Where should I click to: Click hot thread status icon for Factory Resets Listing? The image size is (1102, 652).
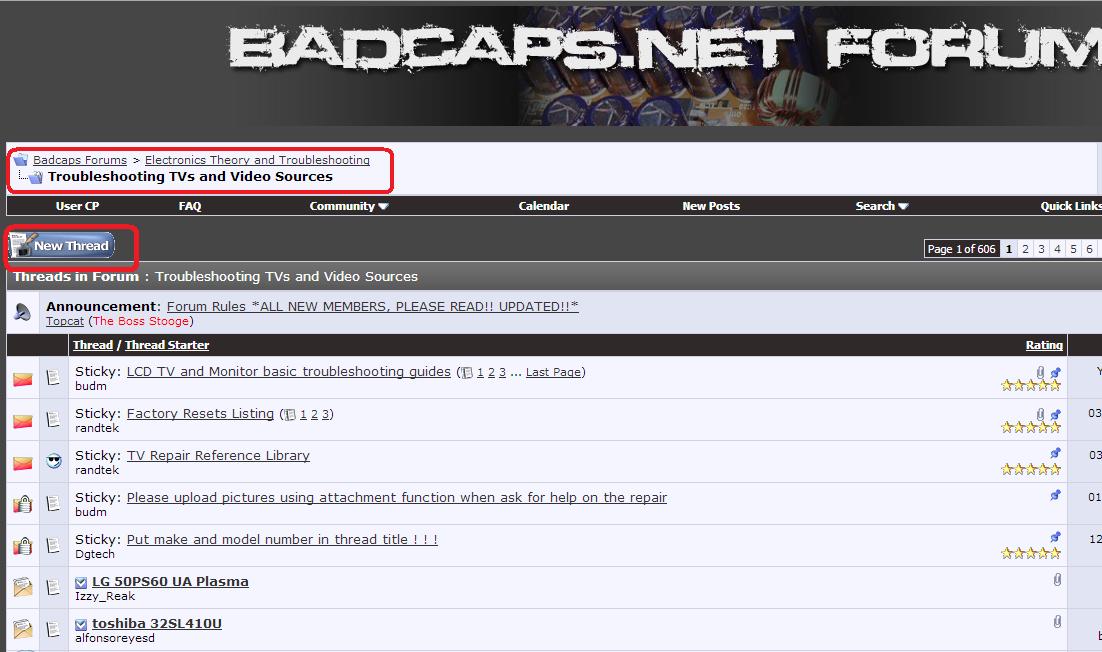pos(22,422)
